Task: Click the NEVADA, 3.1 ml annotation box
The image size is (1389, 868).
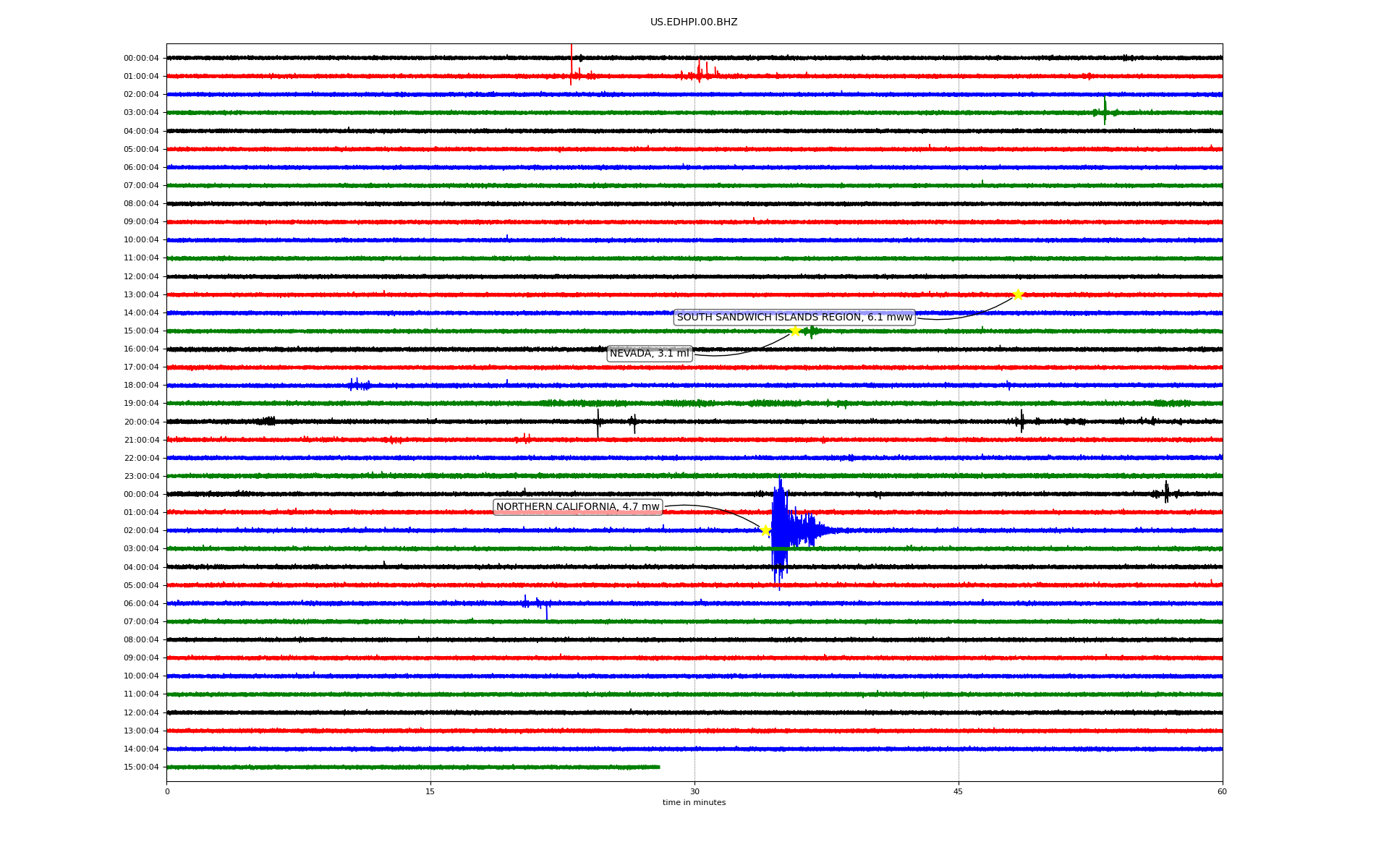Action: 650,354
